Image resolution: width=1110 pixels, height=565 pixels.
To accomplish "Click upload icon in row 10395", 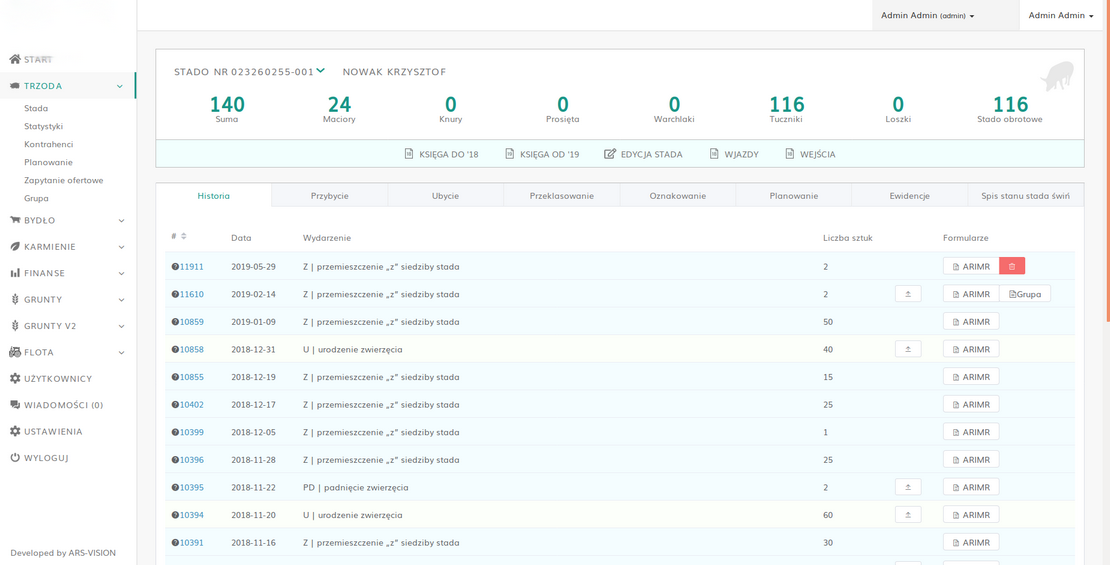I will pyautogui.click(x=907, y=487).
